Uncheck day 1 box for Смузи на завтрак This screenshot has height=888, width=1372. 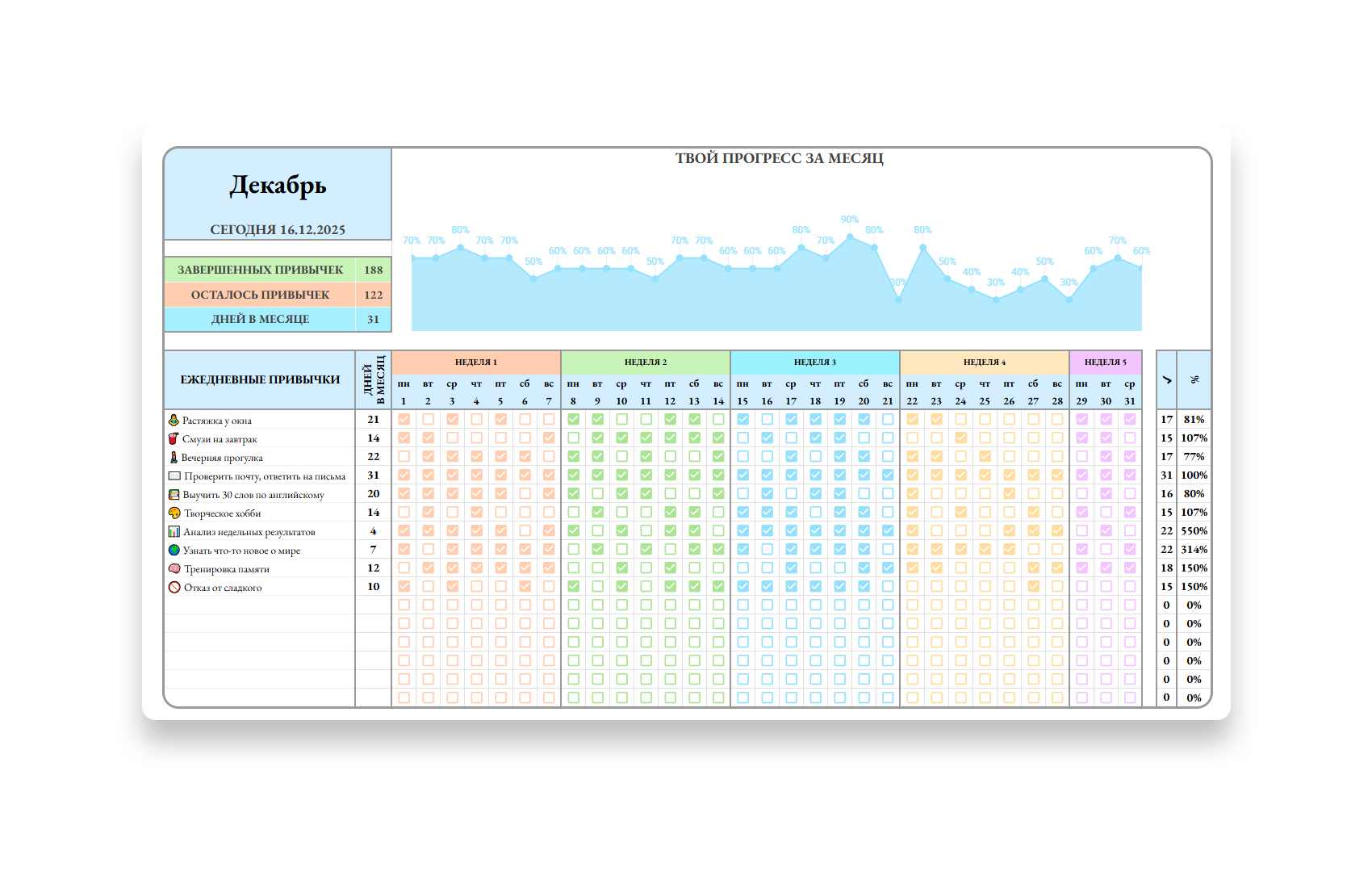click(404, 438)
